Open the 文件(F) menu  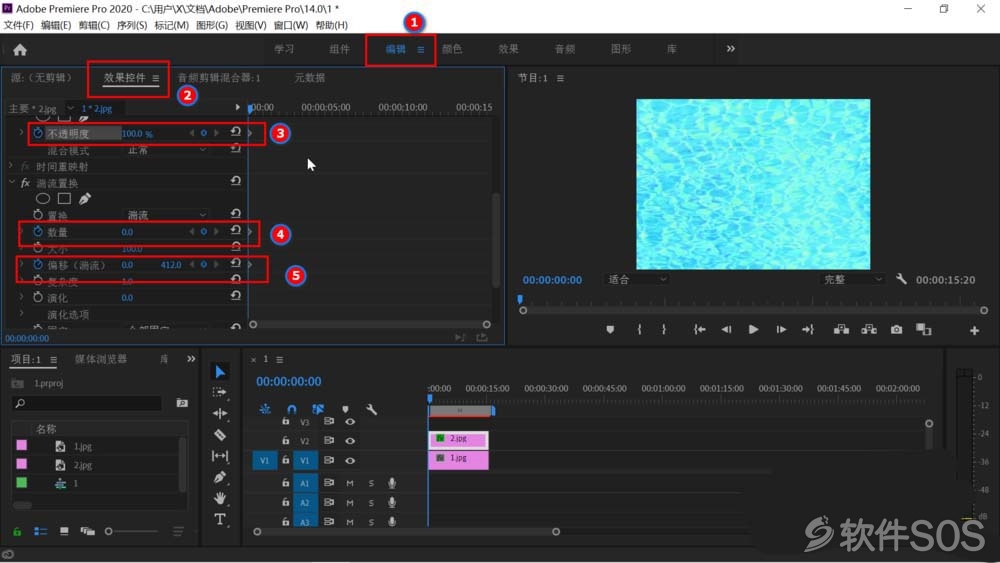click(x=18, y=25)
